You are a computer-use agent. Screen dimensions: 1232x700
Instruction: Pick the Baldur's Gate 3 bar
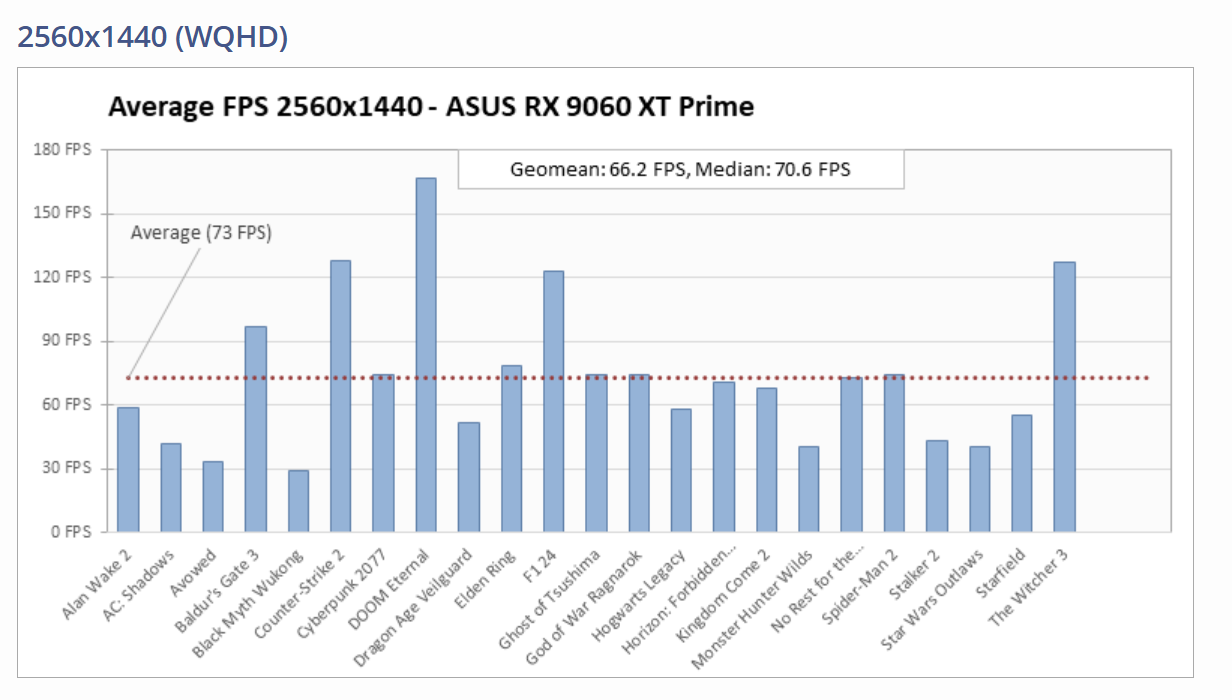point(256,429)
